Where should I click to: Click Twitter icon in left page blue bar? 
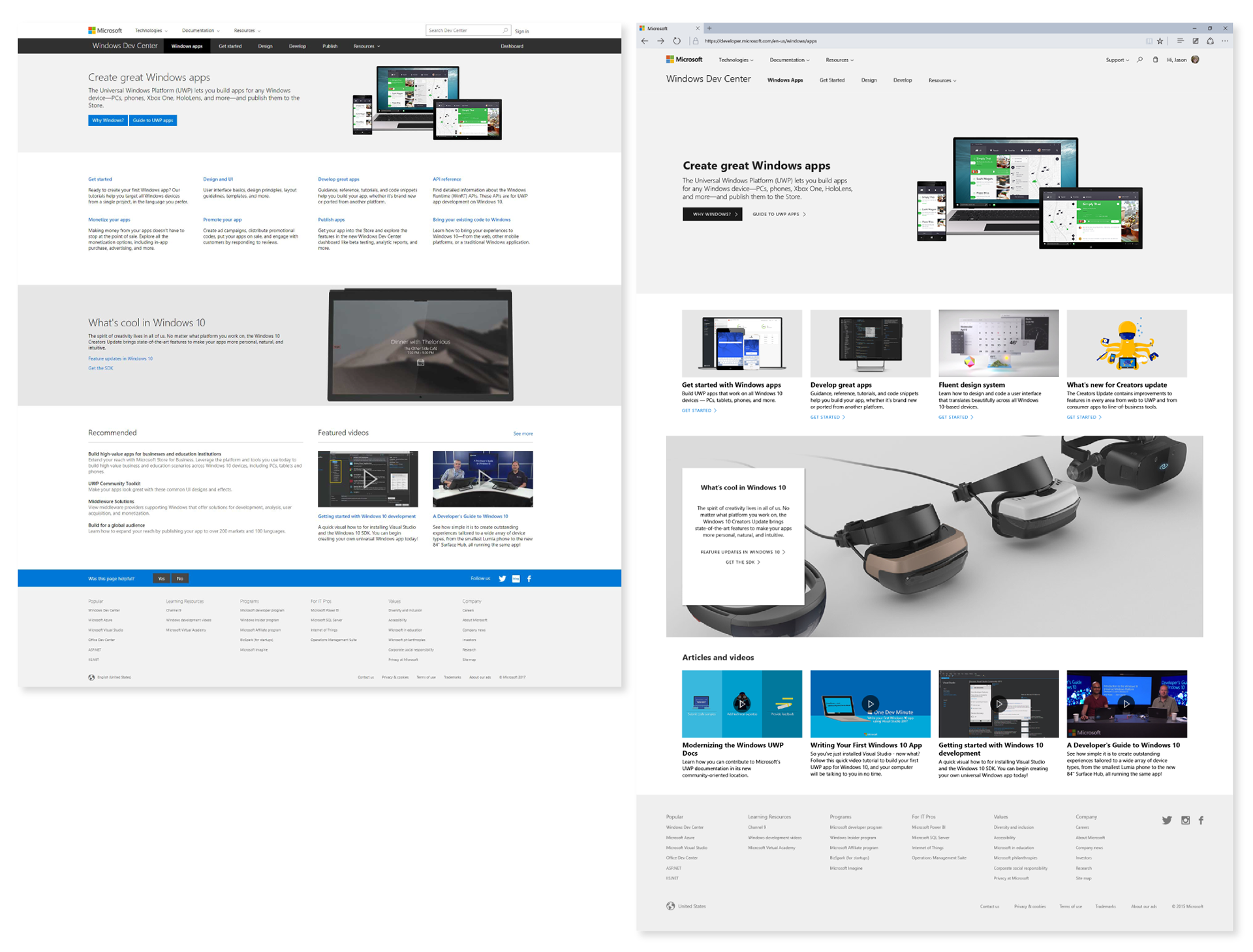502,579
